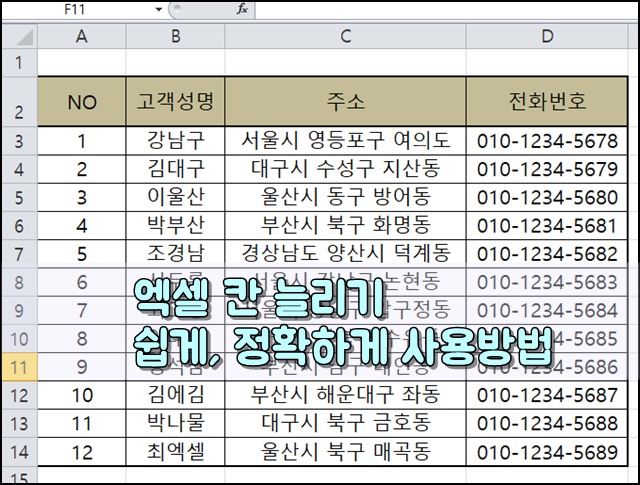Select the cell with name 박부산
The image size is (640, 485).
(x=176, y=226)
